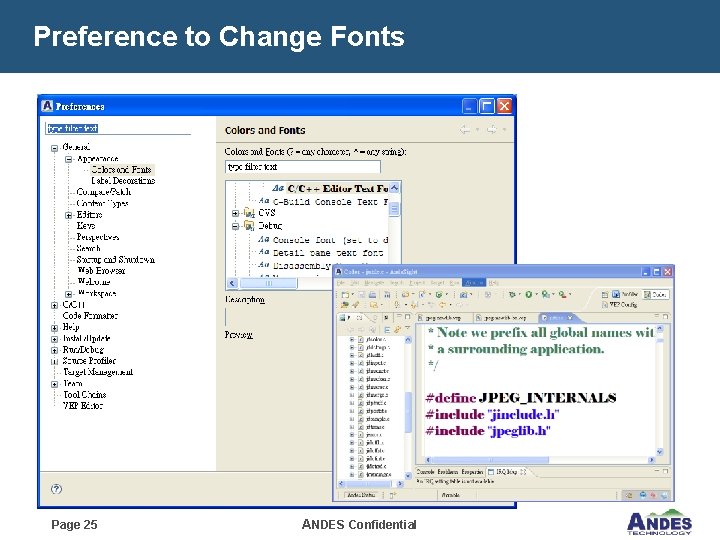
Task: Open the Help menu in AndeSight
Action: [x=494, y=283]
